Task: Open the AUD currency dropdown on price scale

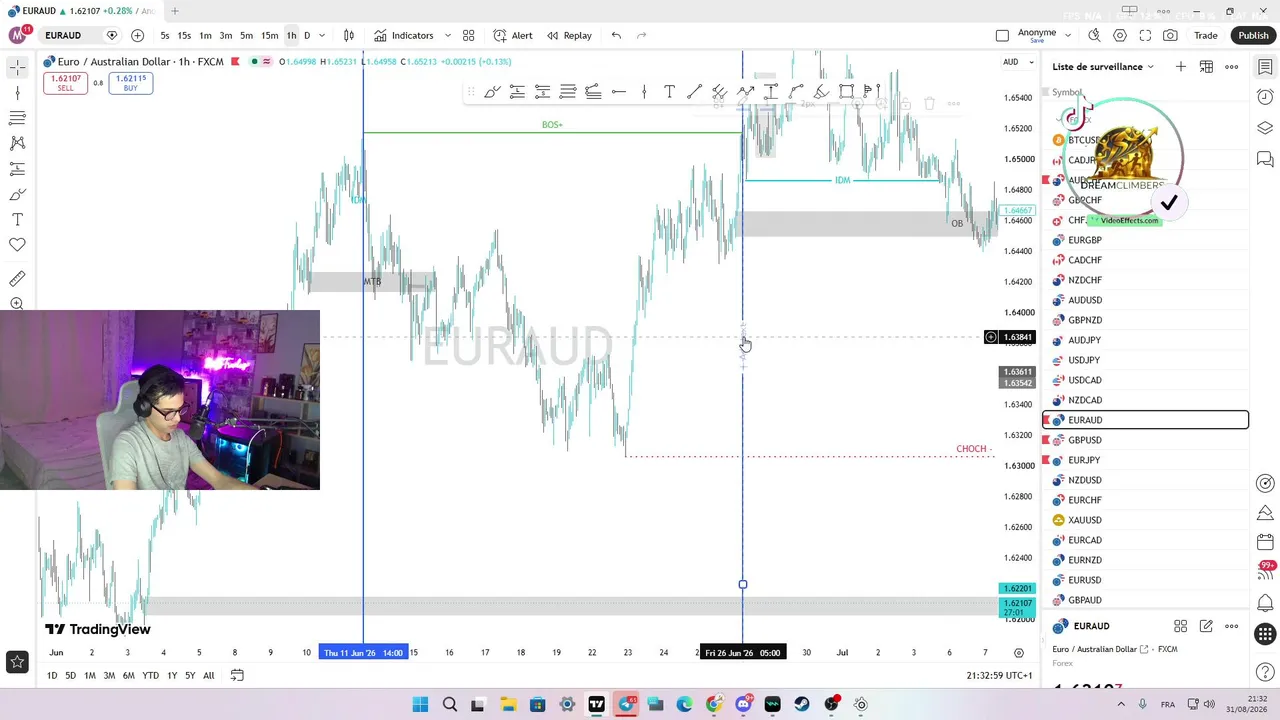Action: (1016, 62)
